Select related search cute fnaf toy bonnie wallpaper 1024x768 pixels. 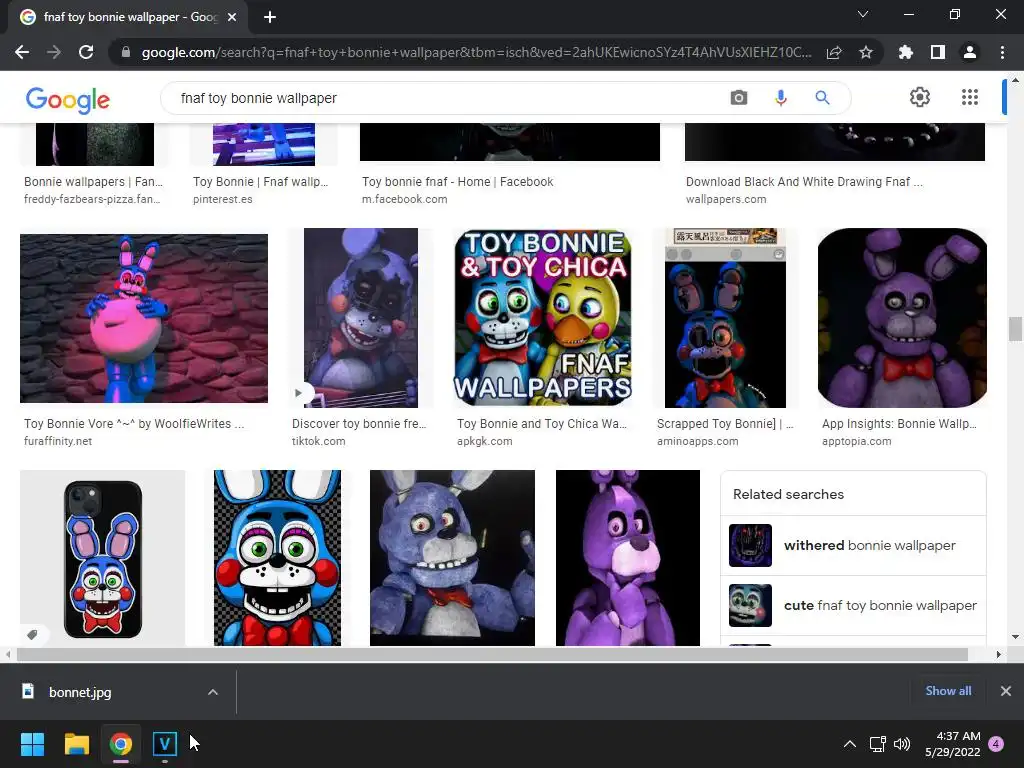click(853, 605)
